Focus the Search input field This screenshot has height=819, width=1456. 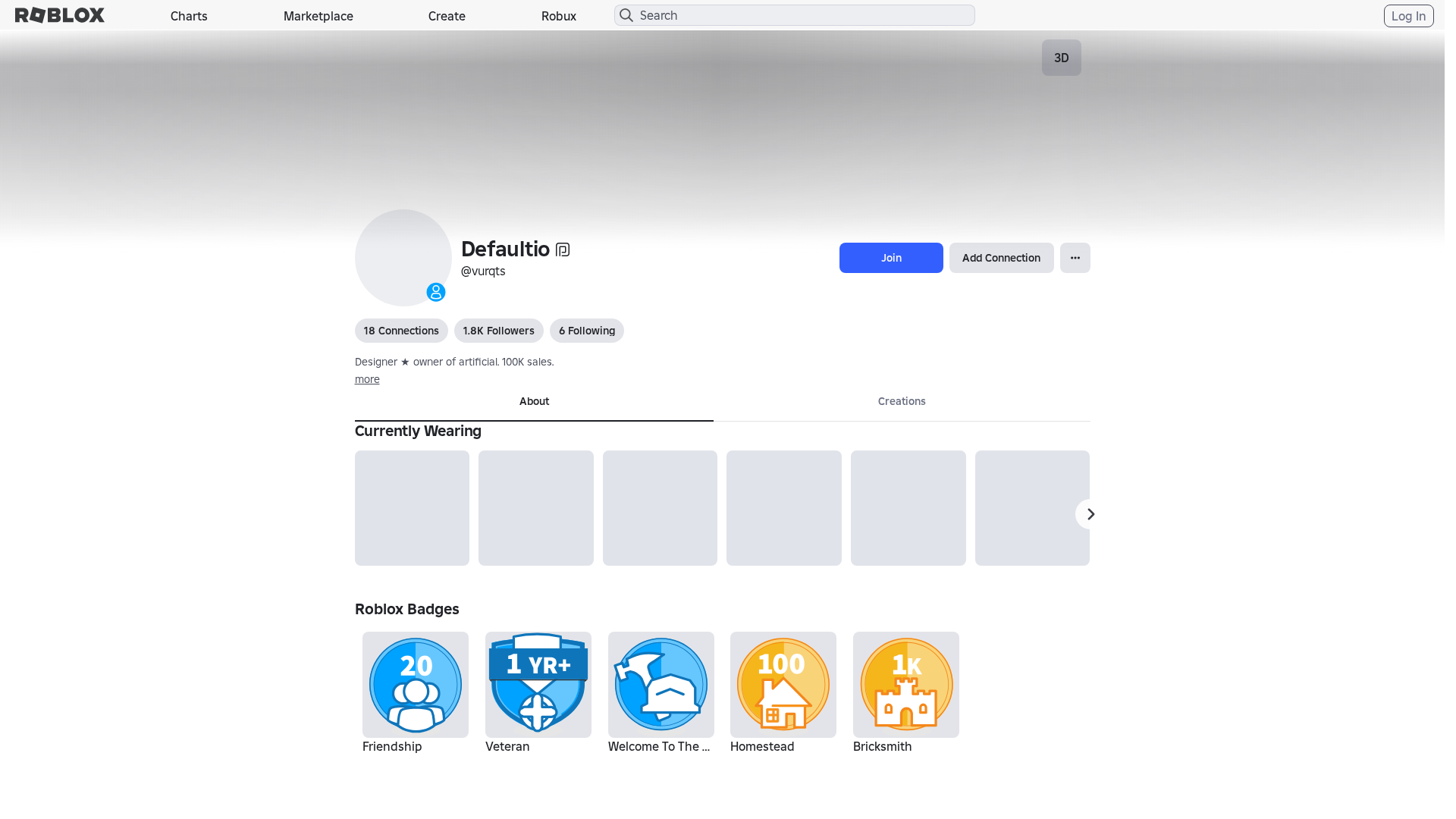coord(794,15)
